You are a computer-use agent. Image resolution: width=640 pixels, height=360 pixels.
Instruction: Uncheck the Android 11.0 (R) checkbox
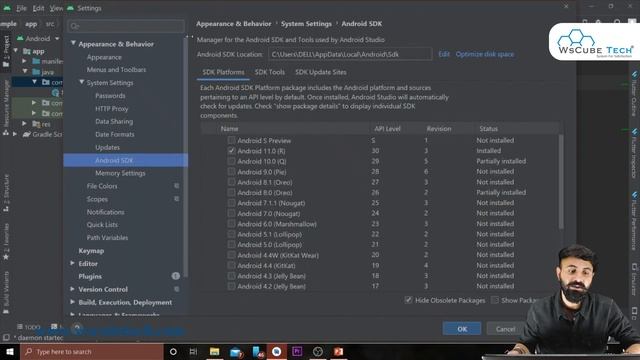[x=231, y=151]
